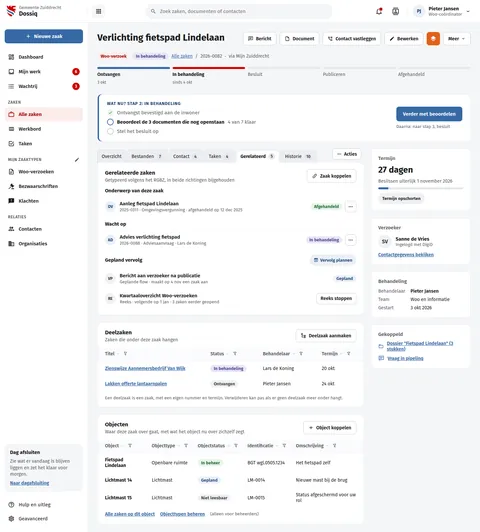Viewport: 480px width, 532px height.
Task: Click Termijn opschorten
Action: tap(401, 198)
